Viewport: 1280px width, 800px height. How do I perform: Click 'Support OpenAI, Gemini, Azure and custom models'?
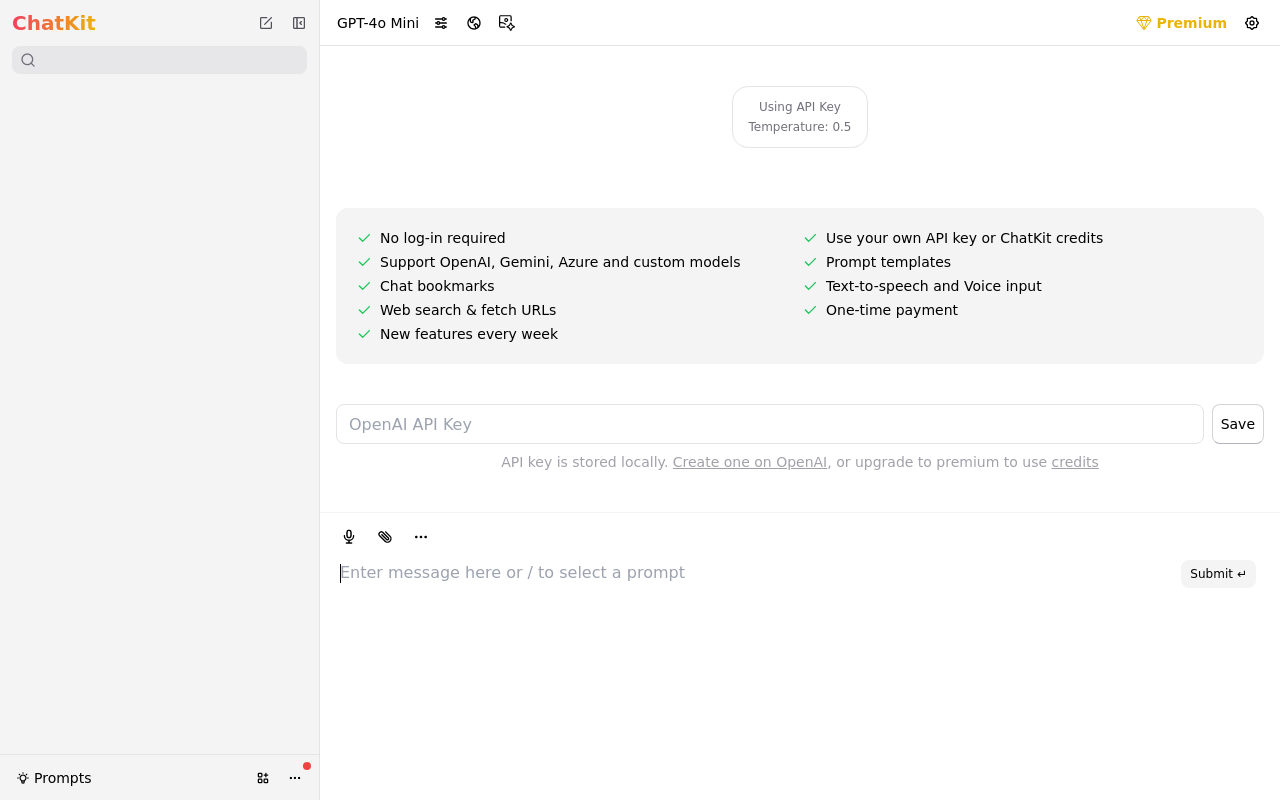pyautogui.click(x=560, y=262)
